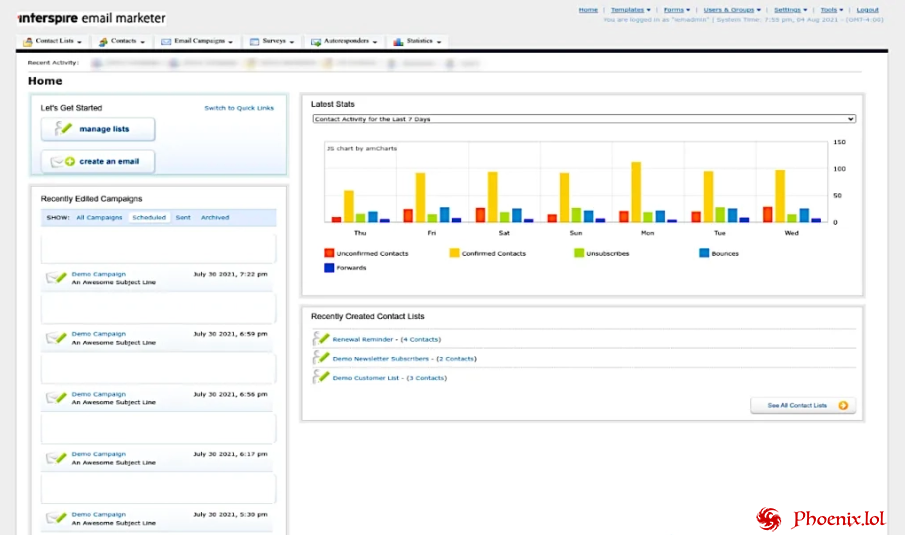The height and width of the screenshot is (535, 905).
Task: Switch to the Scheduled campaigns tab
Action: pos(149,217)
